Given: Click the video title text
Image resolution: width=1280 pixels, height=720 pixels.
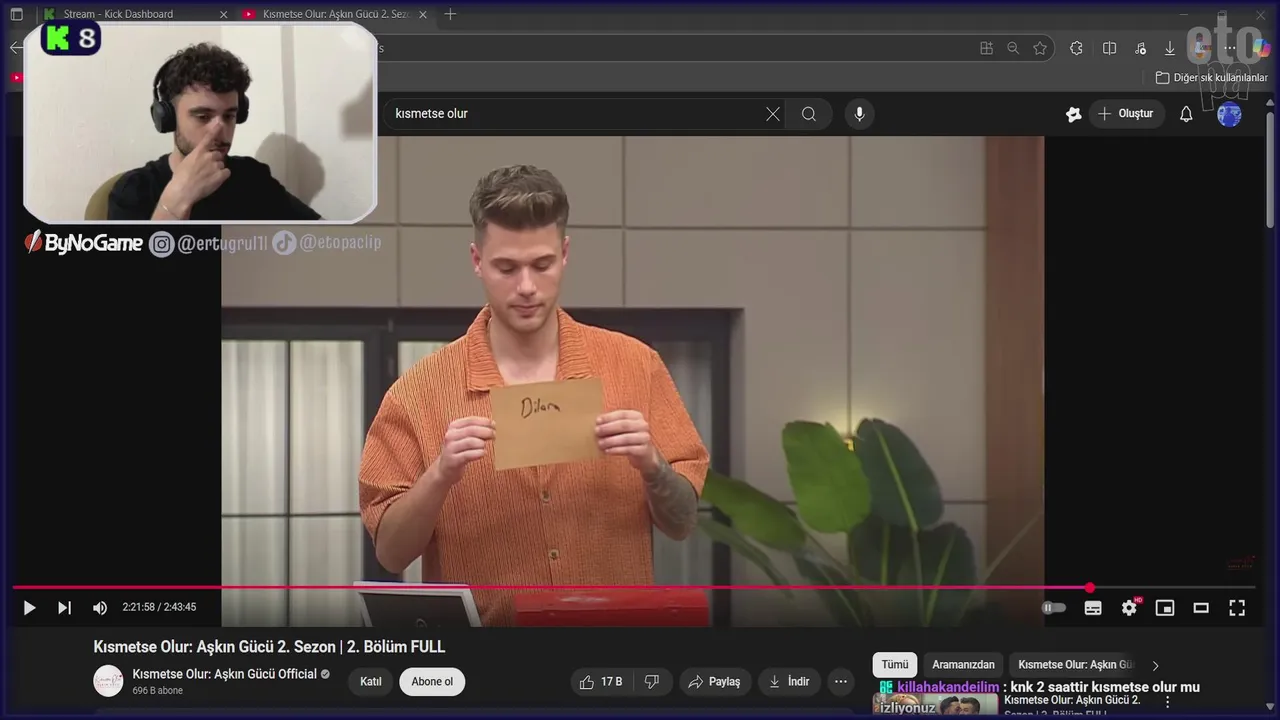Looking at the screenshot, I should pyautogui.click(x=269, y=647).
